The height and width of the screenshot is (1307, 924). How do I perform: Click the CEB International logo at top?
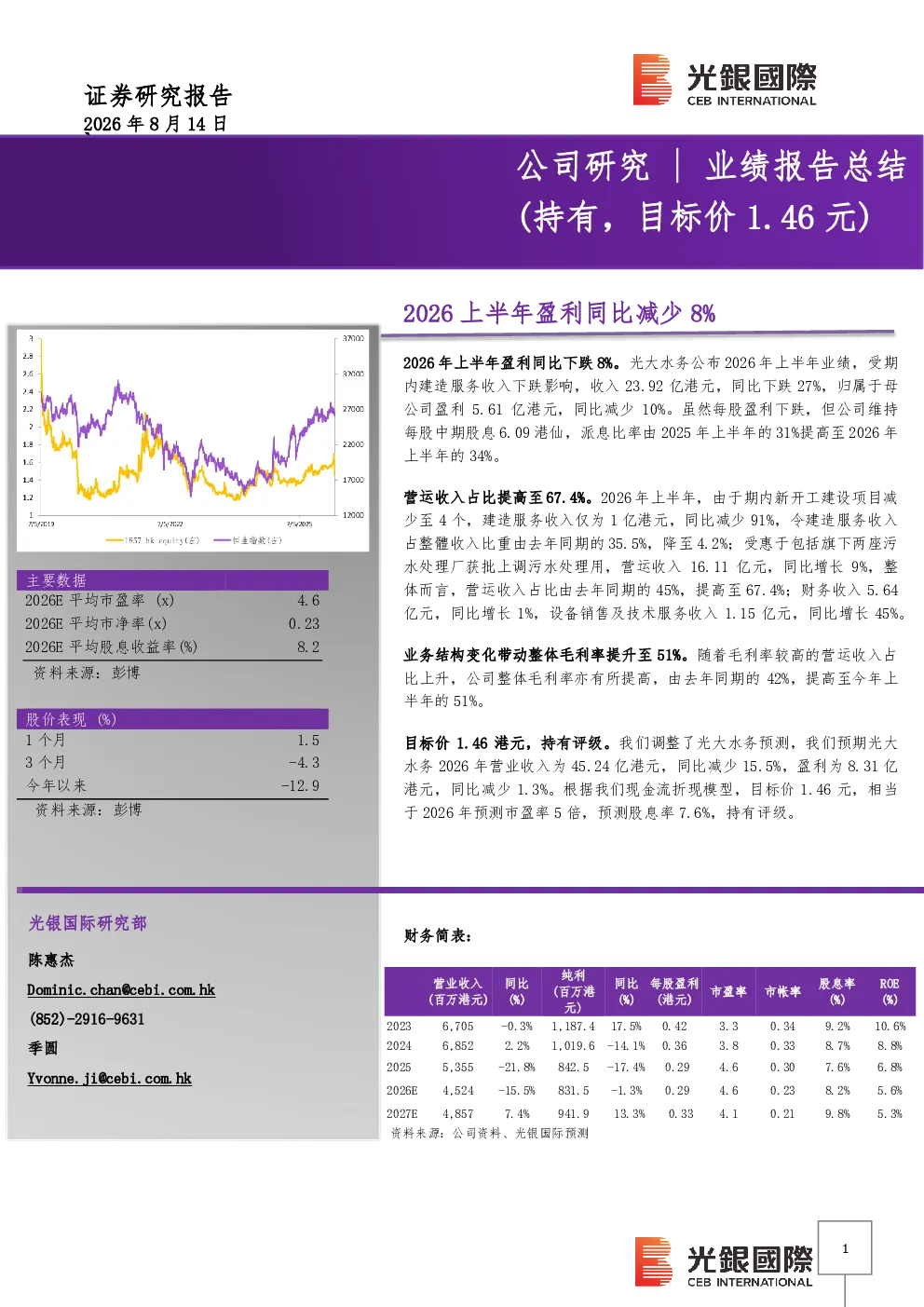(725, 80)
